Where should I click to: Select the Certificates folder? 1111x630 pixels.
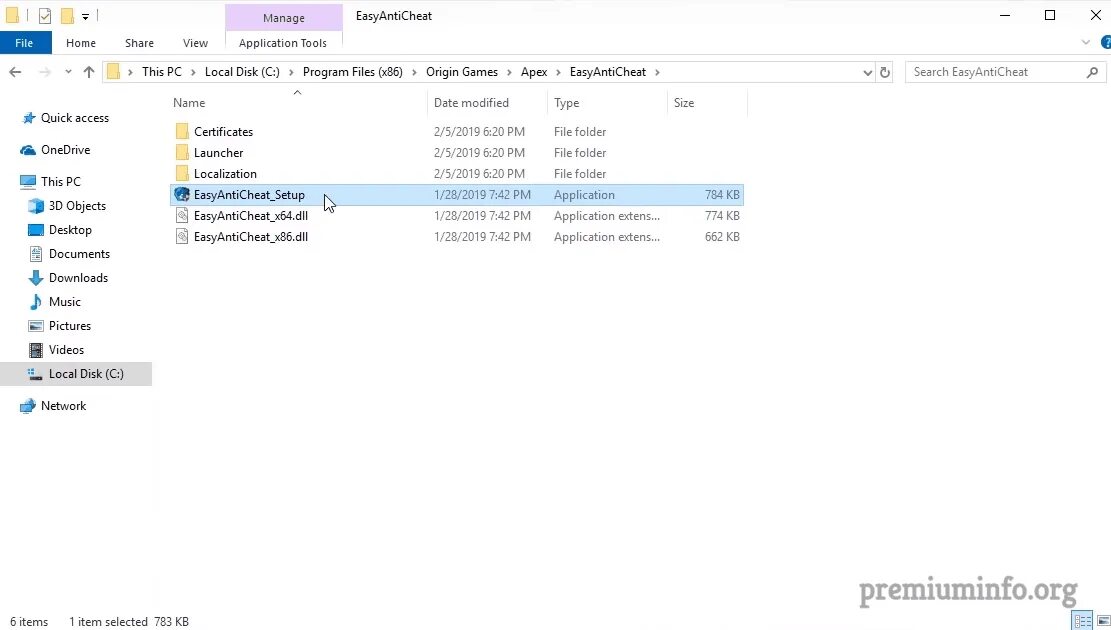223,132
